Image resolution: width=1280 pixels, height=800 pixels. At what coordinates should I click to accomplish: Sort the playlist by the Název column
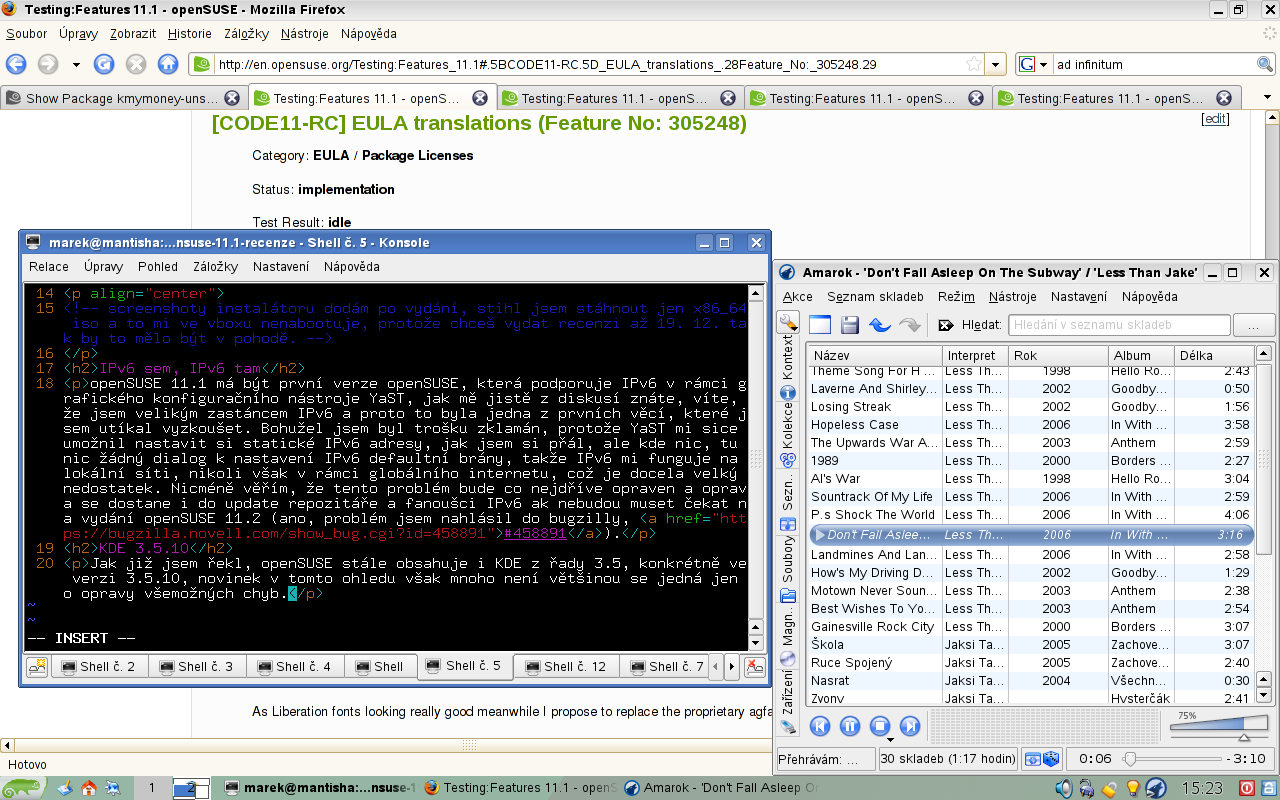tap(875, 355)
